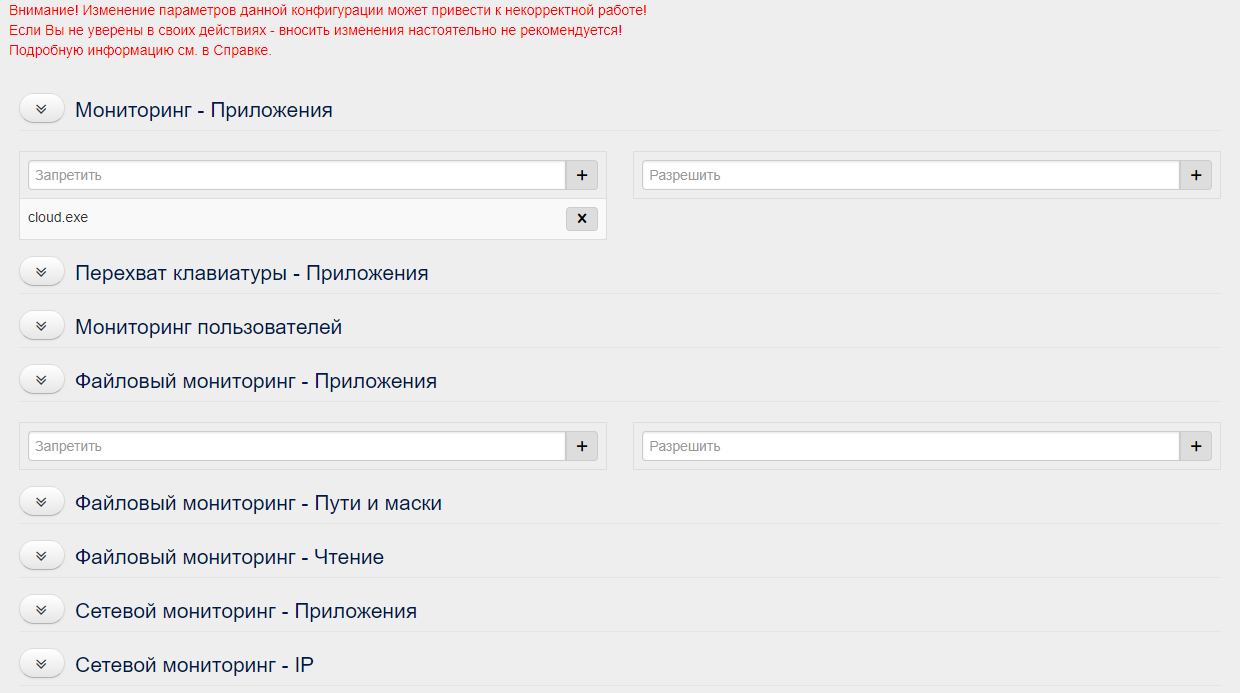Image resolution: width=1240 pixels, height=693 pixels.
Task: Expand Сетевой мониторинг - Приложения
Action: pyautogui.click(x=41, y=608)
